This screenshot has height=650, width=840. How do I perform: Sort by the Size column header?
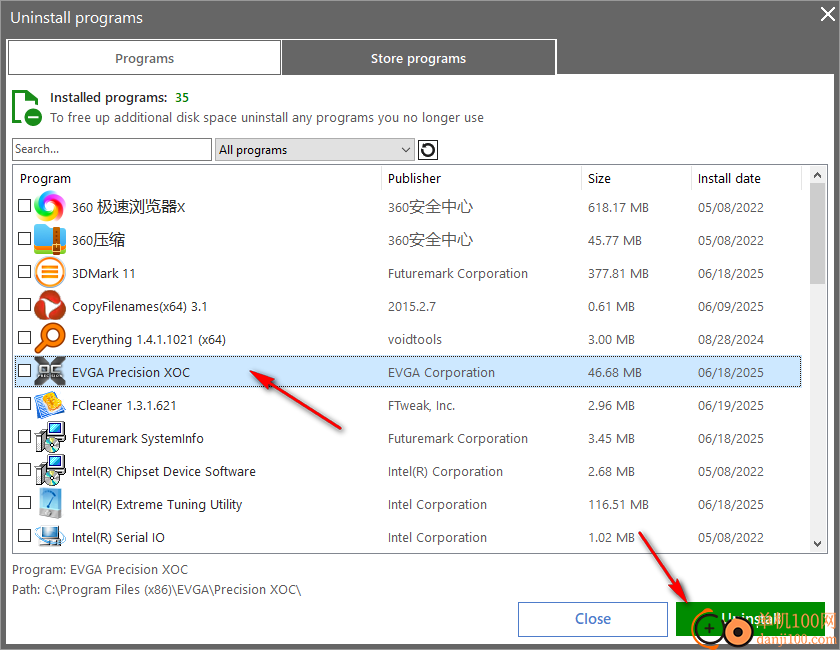[x=636, y=178]
